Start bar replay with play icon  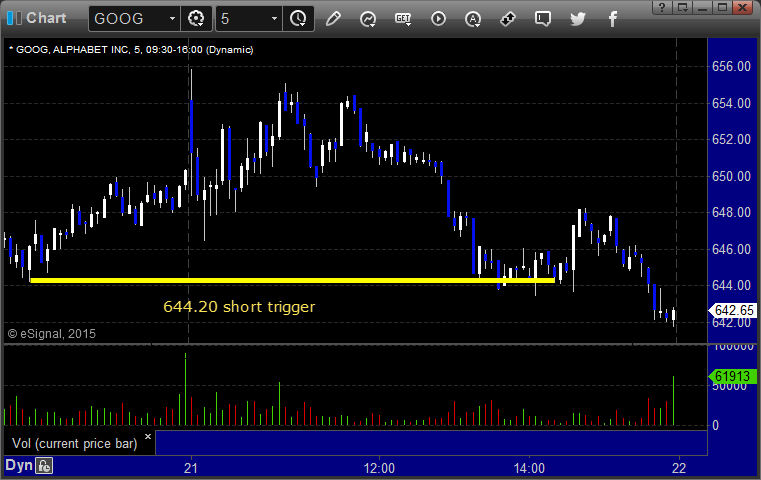pyautogui.click(x=438, y=19)
